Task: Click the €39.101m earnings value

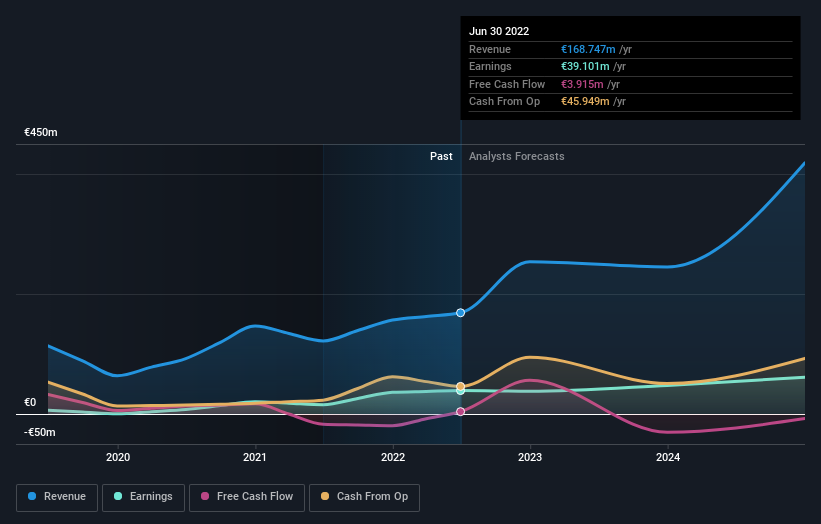Action: [585, 66]
